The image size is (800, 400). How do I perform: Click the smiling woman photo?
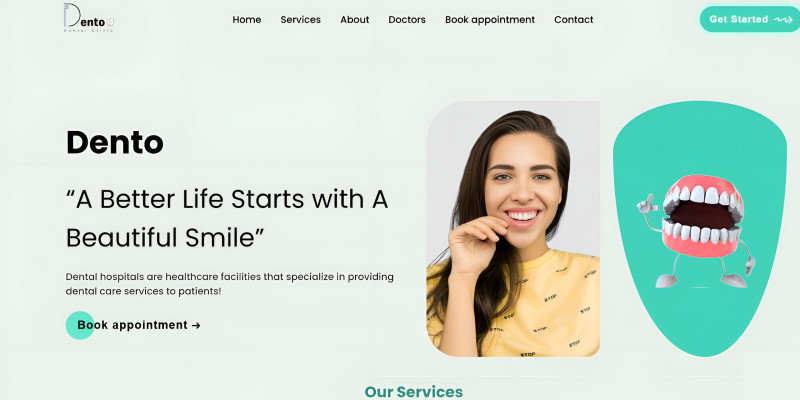513,229
